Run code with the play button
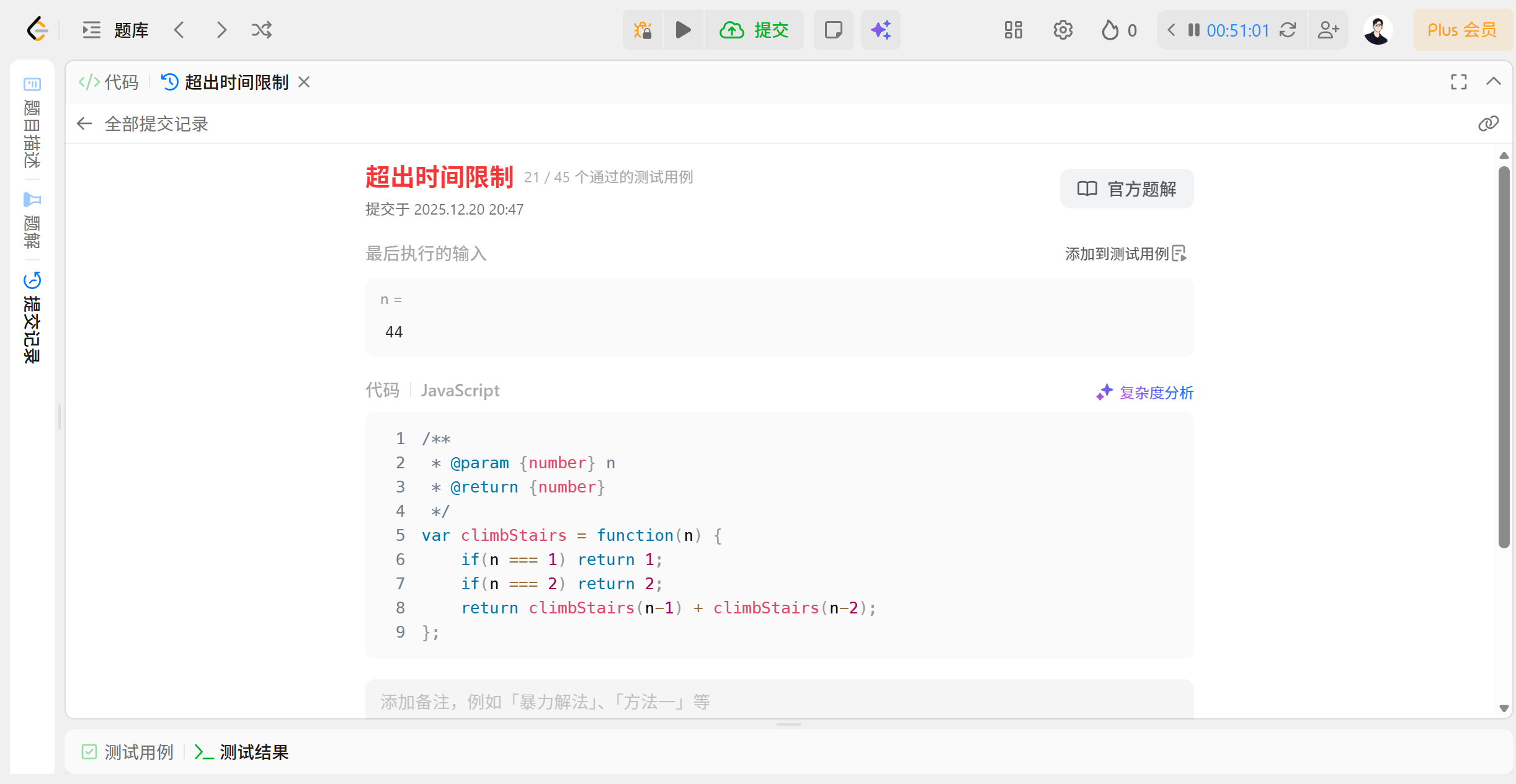 [x=683, y=30]
